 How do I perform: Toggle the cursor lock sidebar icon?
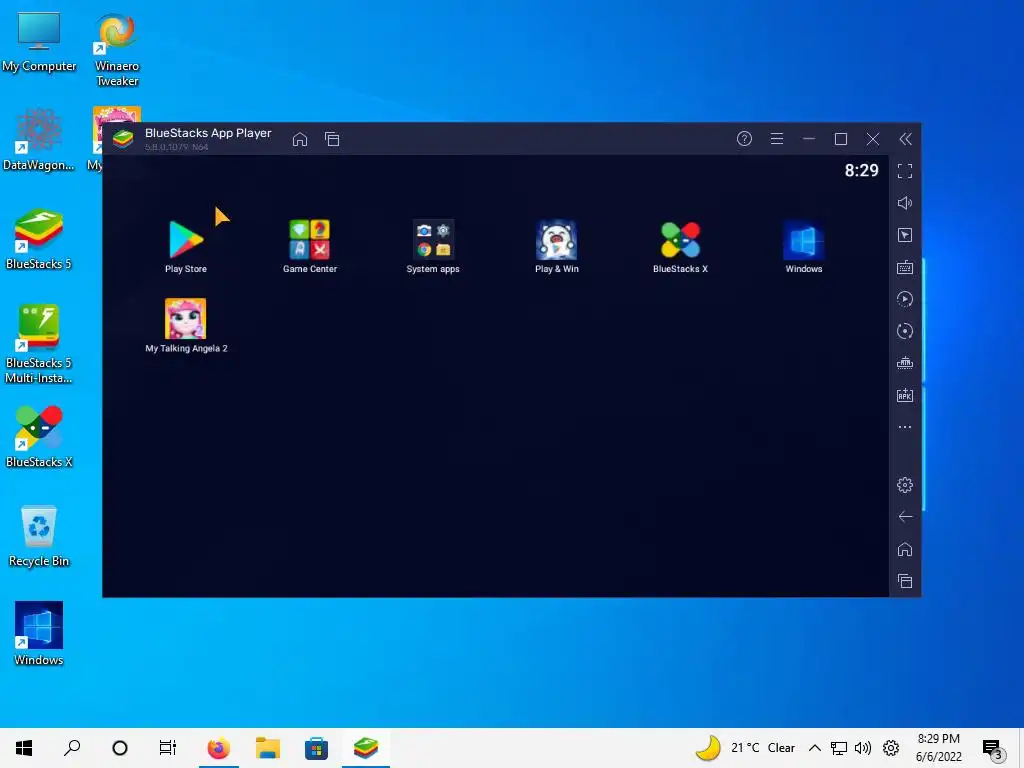pyautogui.click(x=904, y=235)
